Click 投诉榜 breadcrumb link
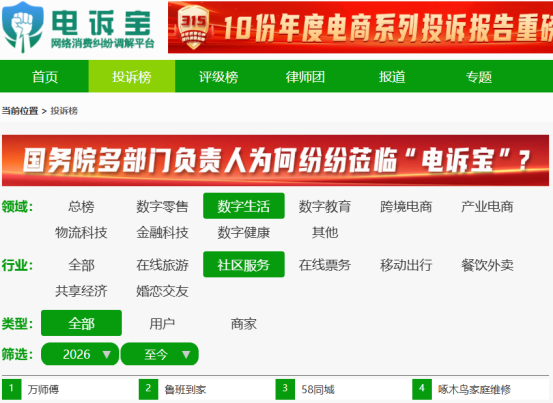The image size is (553, 403). coord(64,111)
